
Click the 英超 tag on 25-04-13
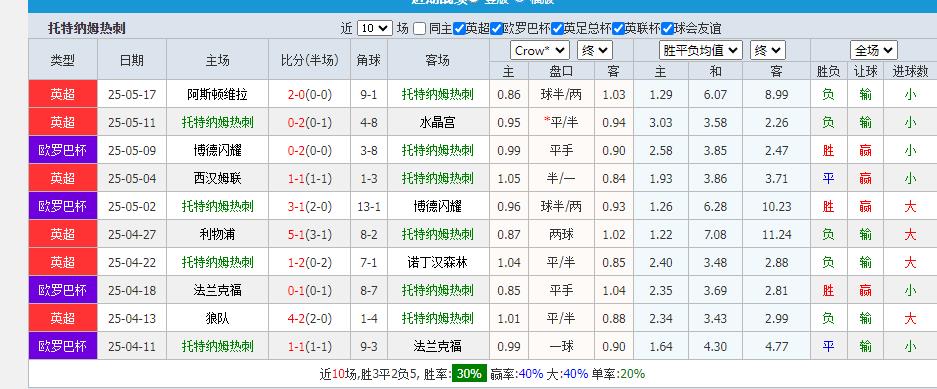pyautogui.click(x=63, y=318)
